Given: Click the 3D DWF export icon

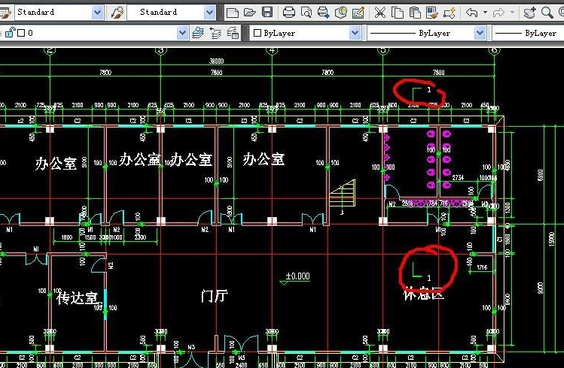Looking at the screenshot, I should [x=341, y=13].
